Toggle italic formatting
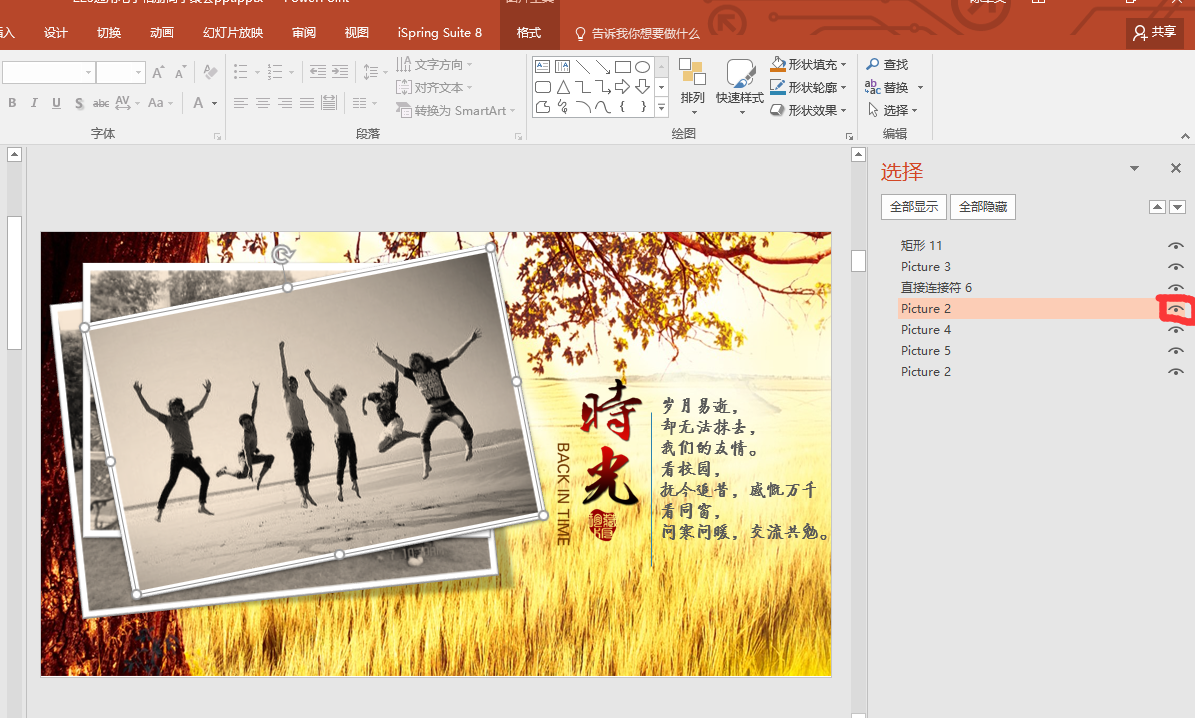 pos(34,103)
